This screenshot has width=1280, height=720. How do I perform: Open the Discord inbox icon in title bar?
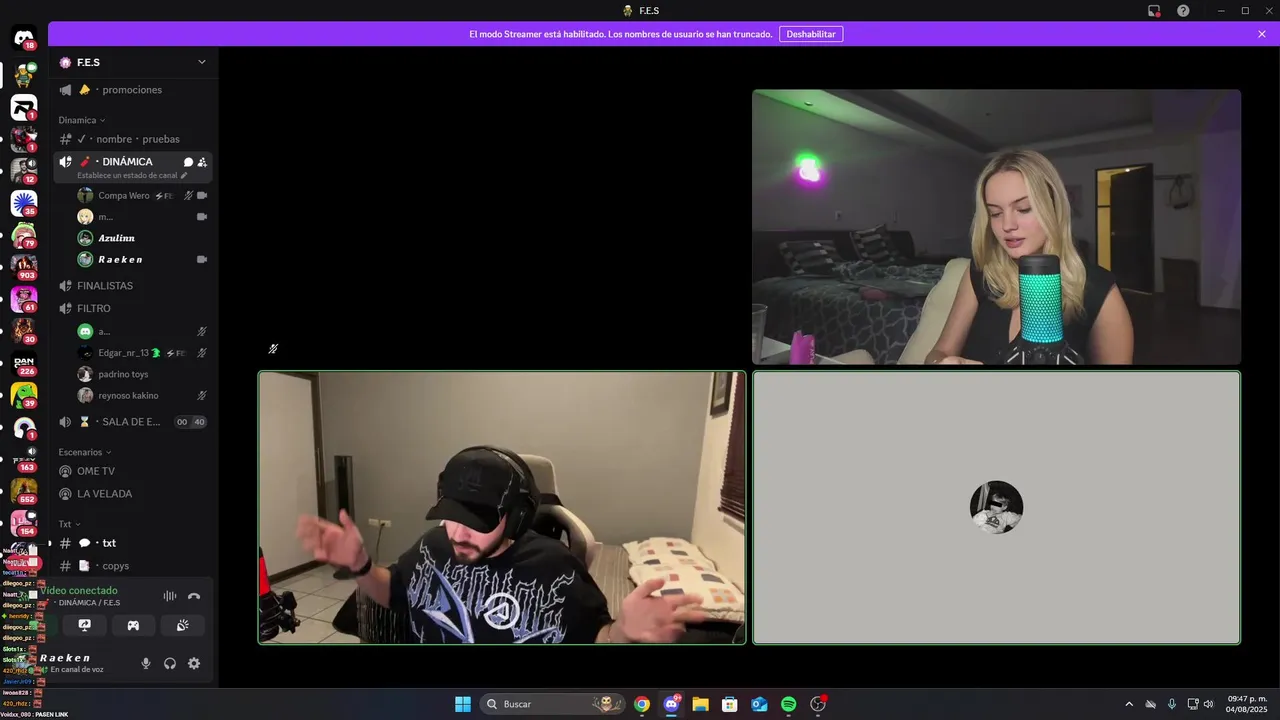[1154, 11]
